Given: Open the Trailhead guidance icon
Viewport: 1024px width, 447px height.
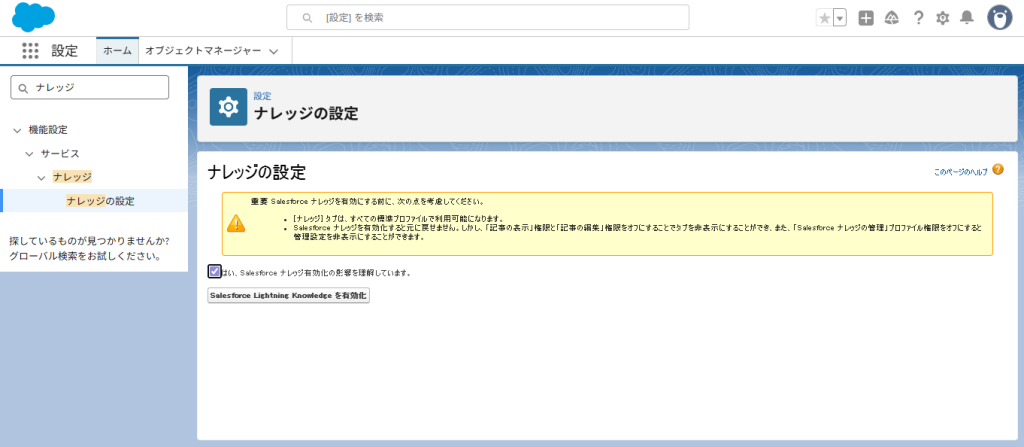Looking at the screenshot, I should pyautogui.click(x=891, y=18).
